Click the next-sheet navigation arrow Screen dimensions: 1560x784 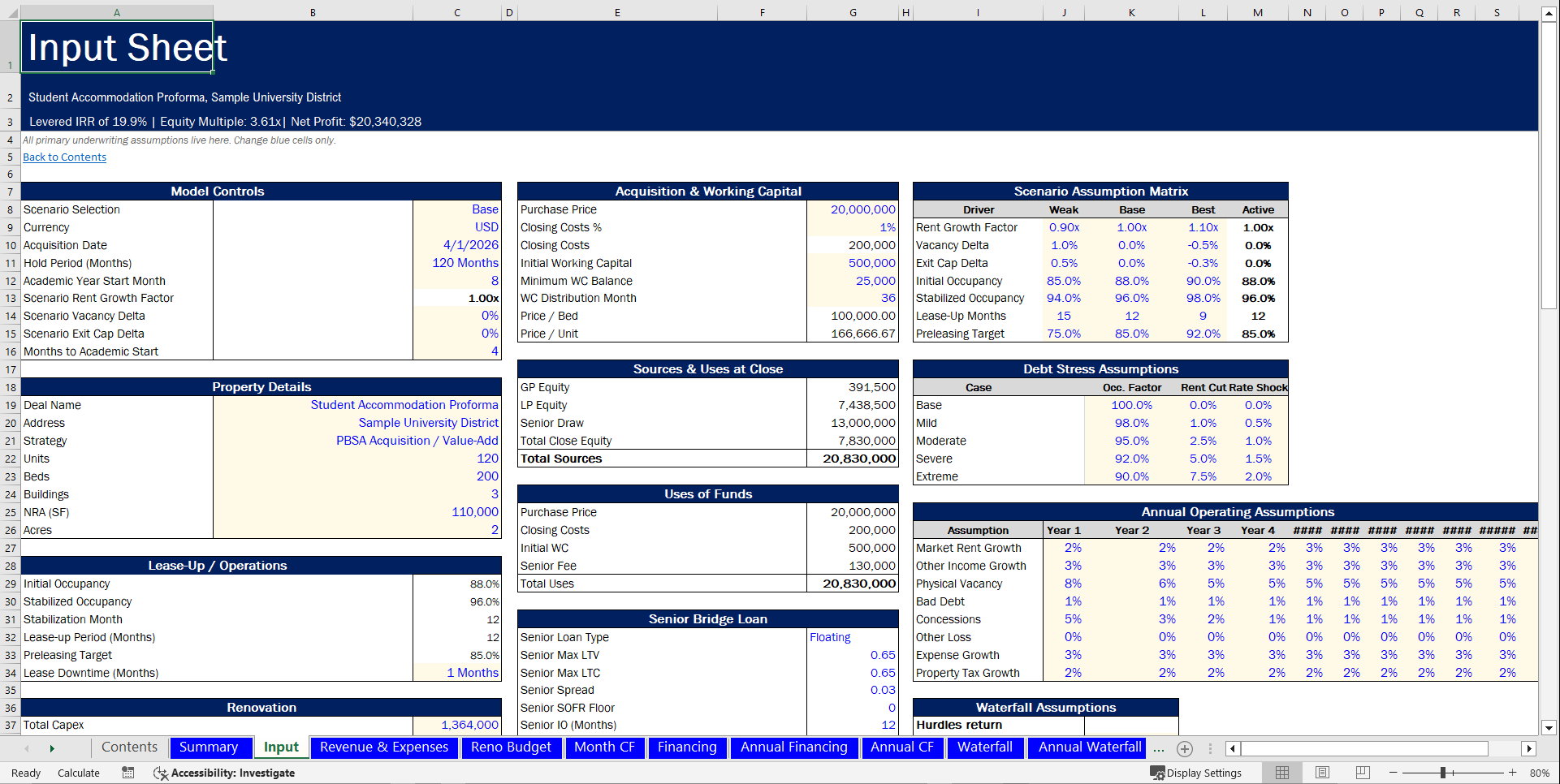point(52,748)
